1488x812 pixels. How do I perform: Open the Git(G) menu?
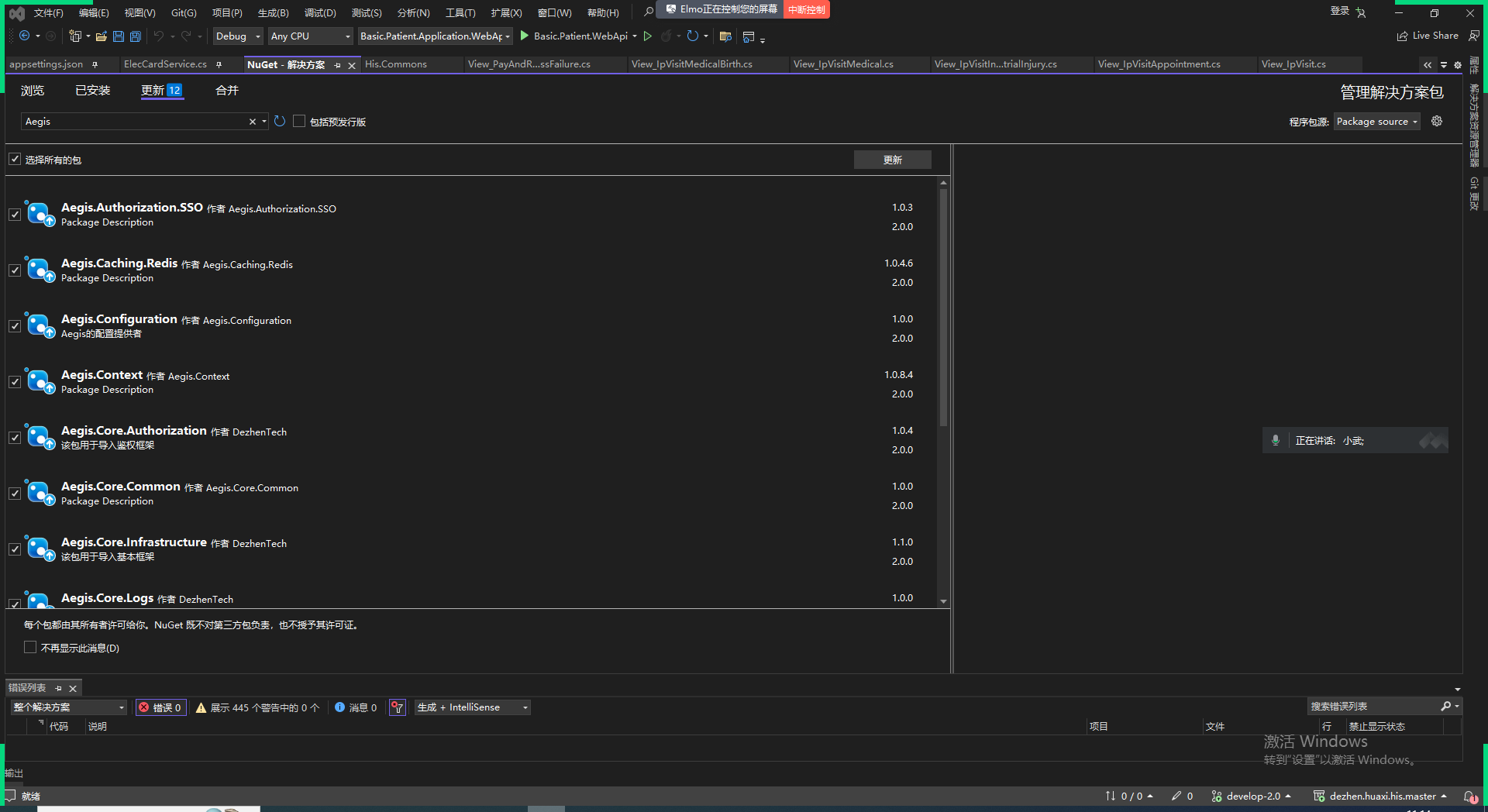click(184, 12)
